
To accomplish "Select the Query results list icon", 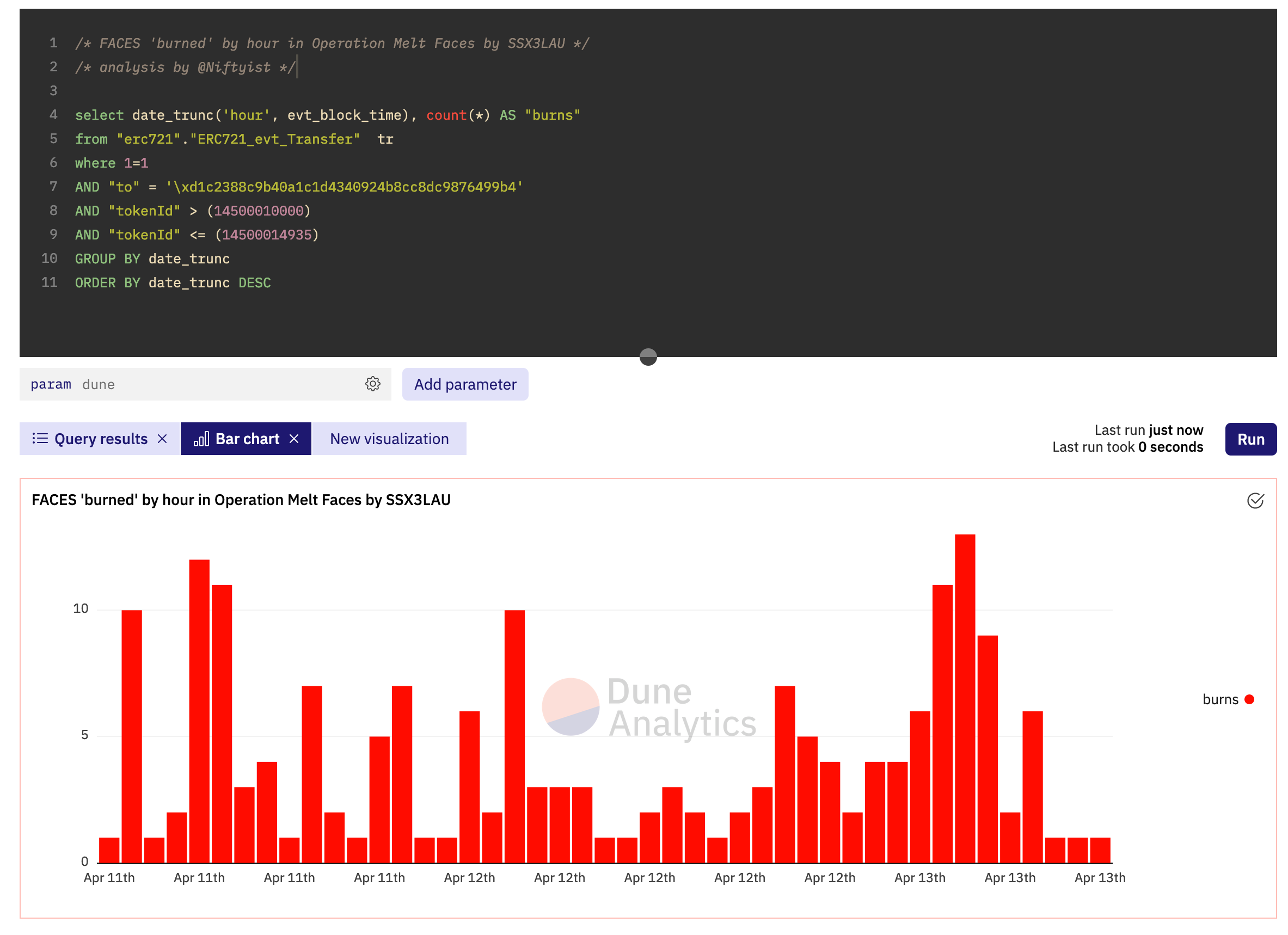I will 40,438.
